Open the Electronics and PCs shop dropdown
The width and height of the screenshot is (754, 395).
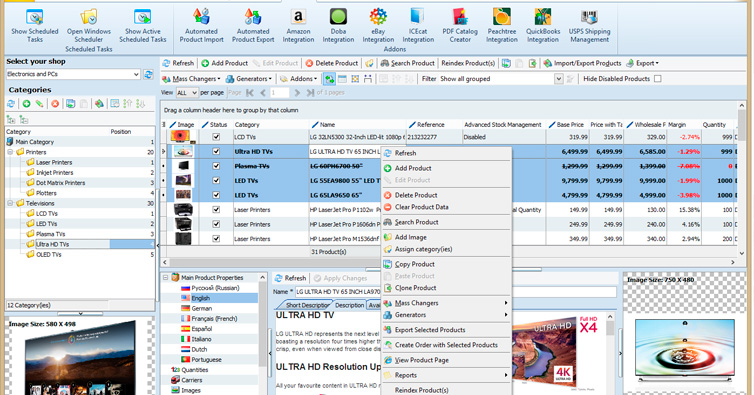(136, 75)
